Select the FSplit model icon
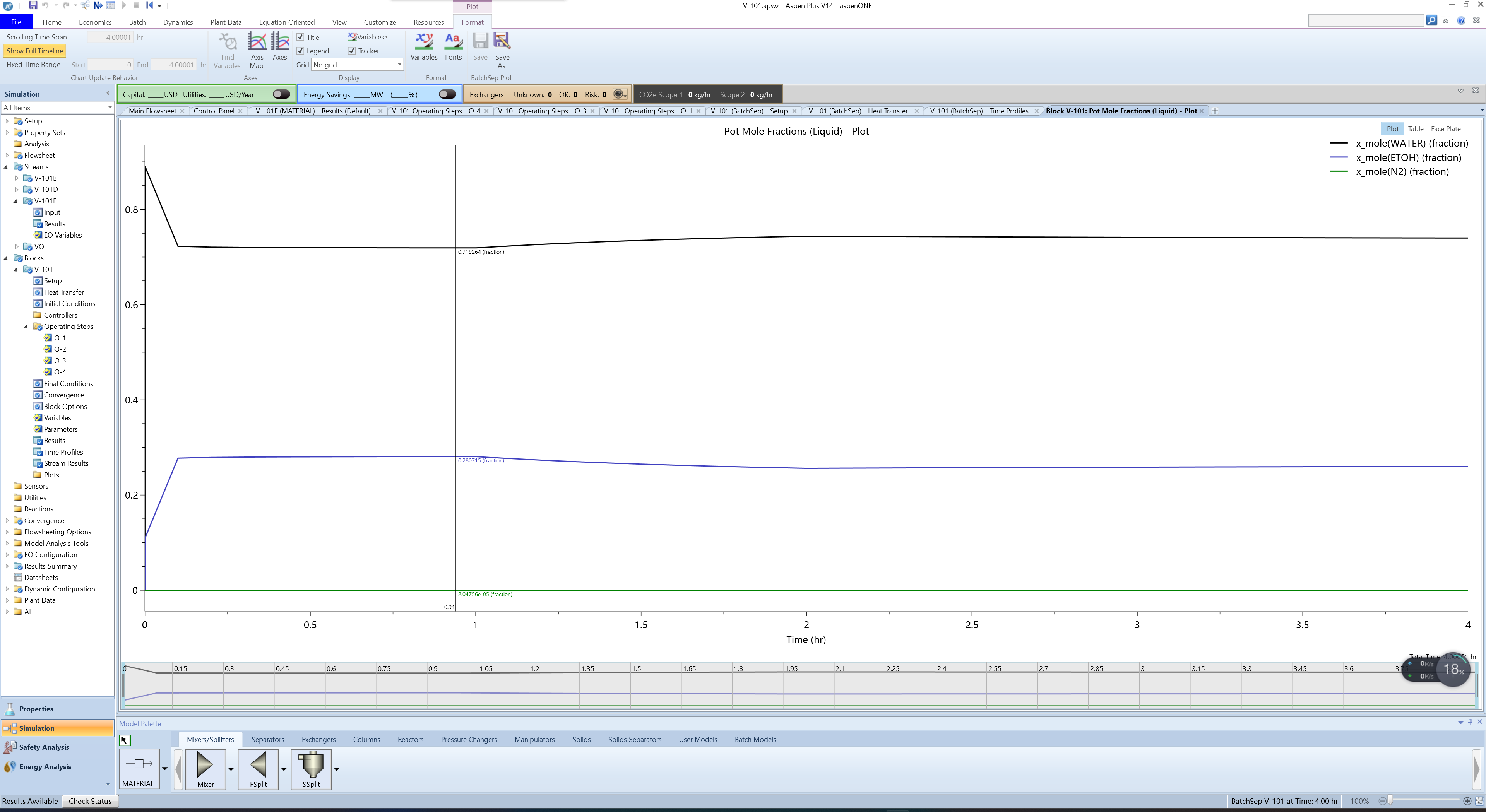The image size is (1486, 812). [259, 769]
